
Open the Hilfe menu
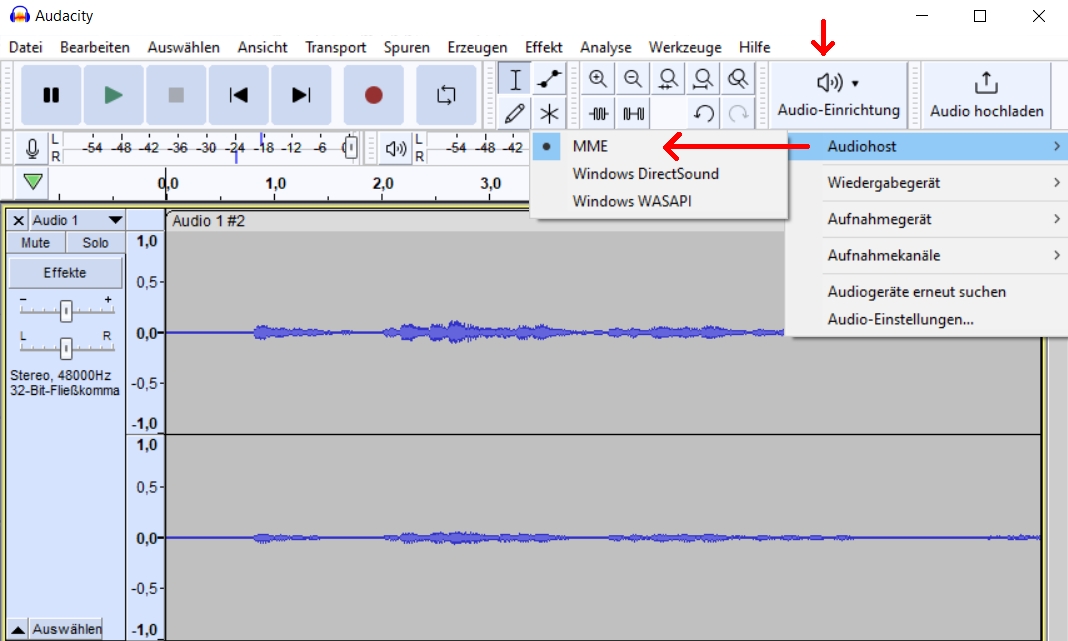pyautogui.click(x=755, y=47)
